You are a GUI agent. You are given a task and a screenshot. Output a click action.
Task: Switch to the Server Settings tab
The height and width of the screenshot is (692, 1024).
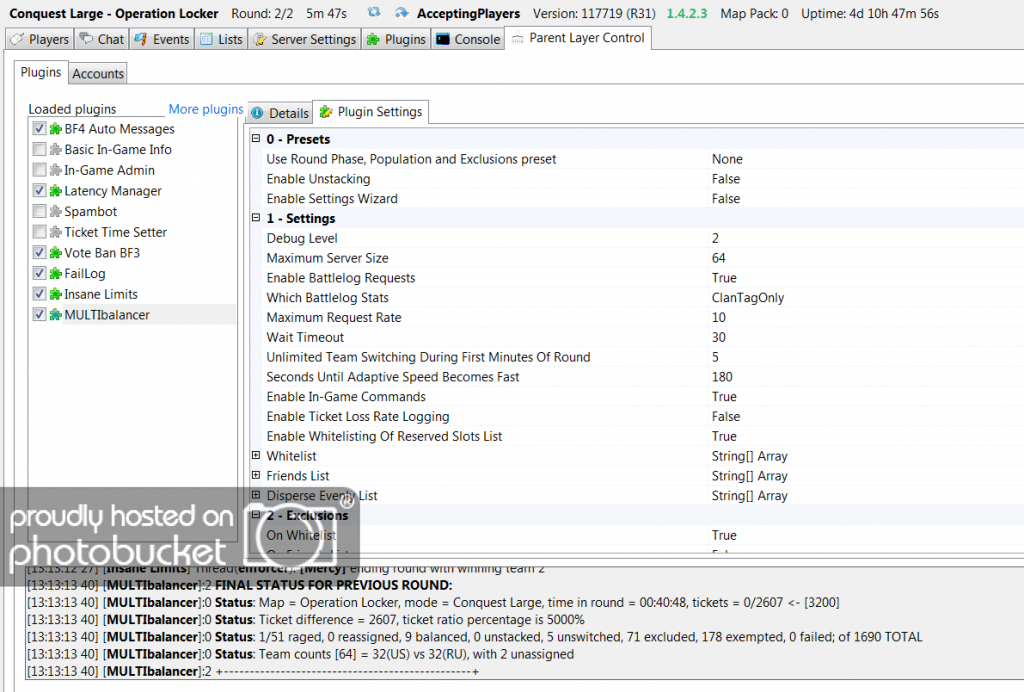coord(305,39)
